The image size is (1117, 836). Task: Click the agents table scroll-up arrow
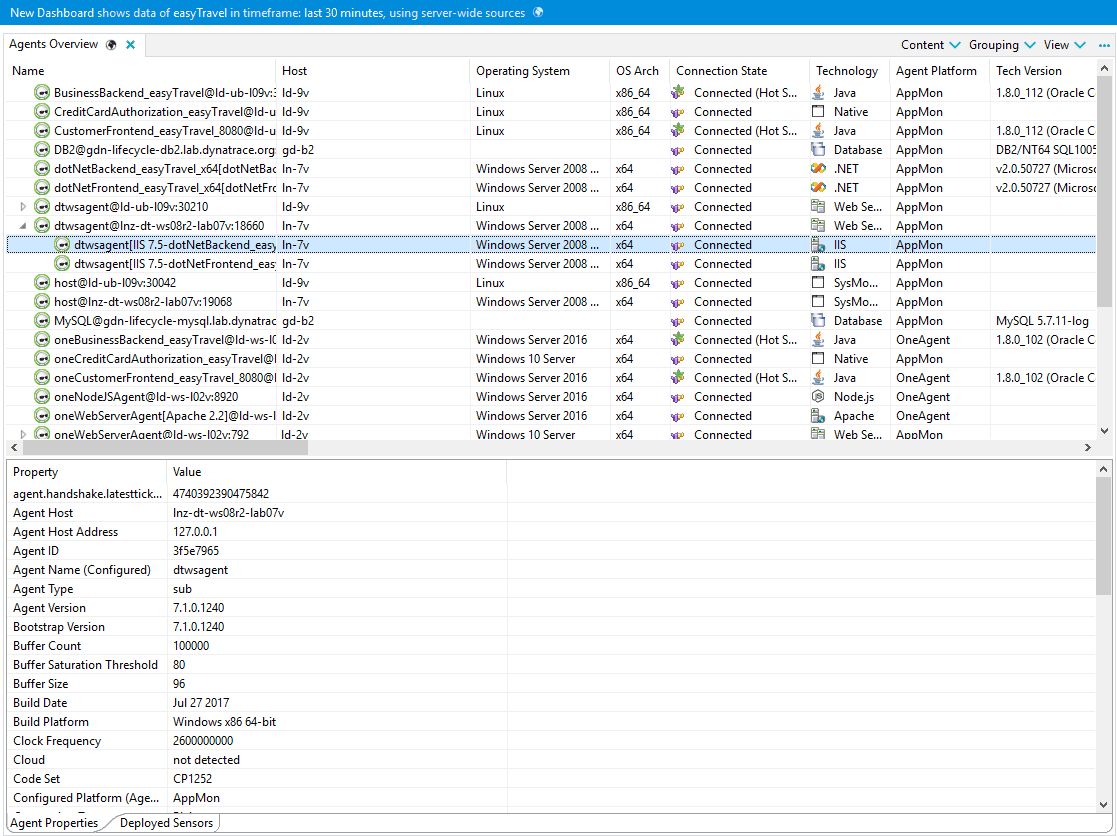pos(1104,68)
